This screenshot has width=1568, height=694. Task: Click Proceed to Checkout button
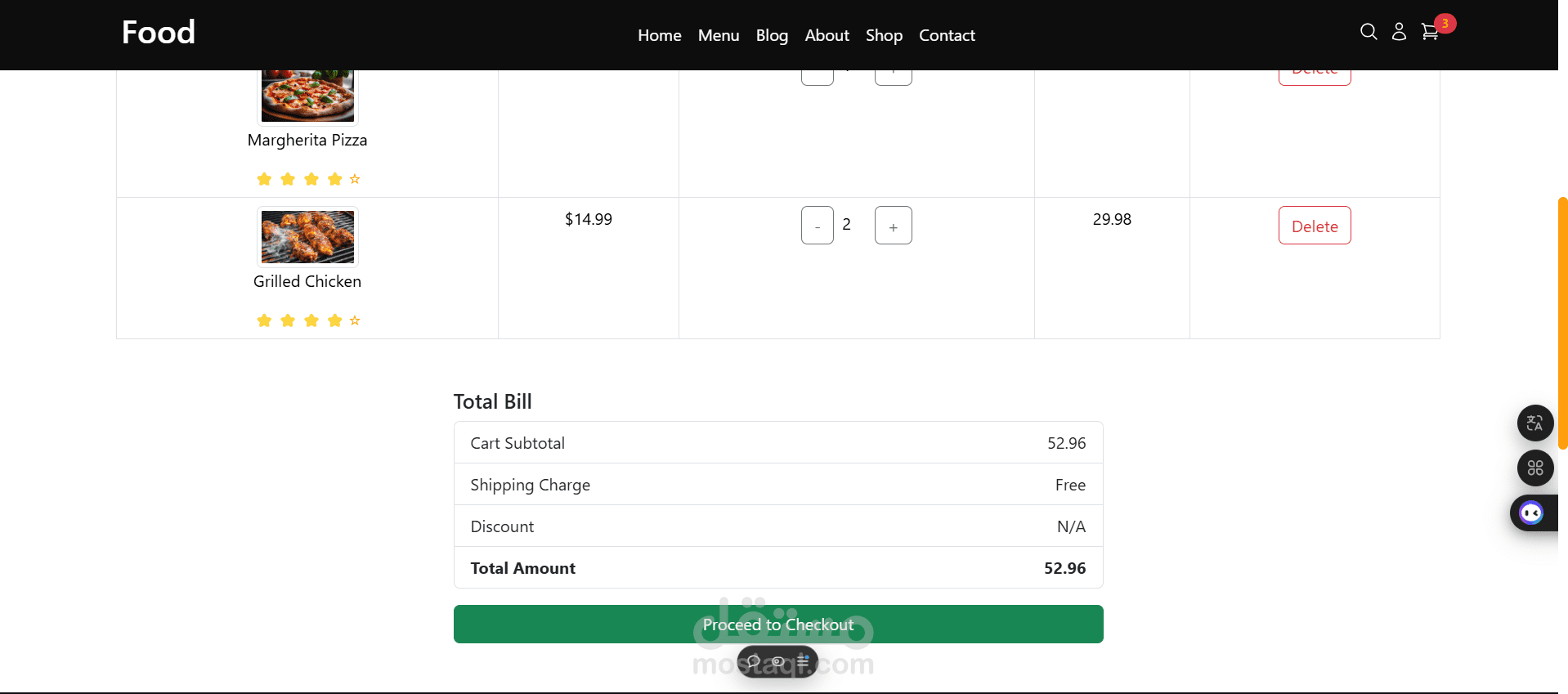pos(777,625)
